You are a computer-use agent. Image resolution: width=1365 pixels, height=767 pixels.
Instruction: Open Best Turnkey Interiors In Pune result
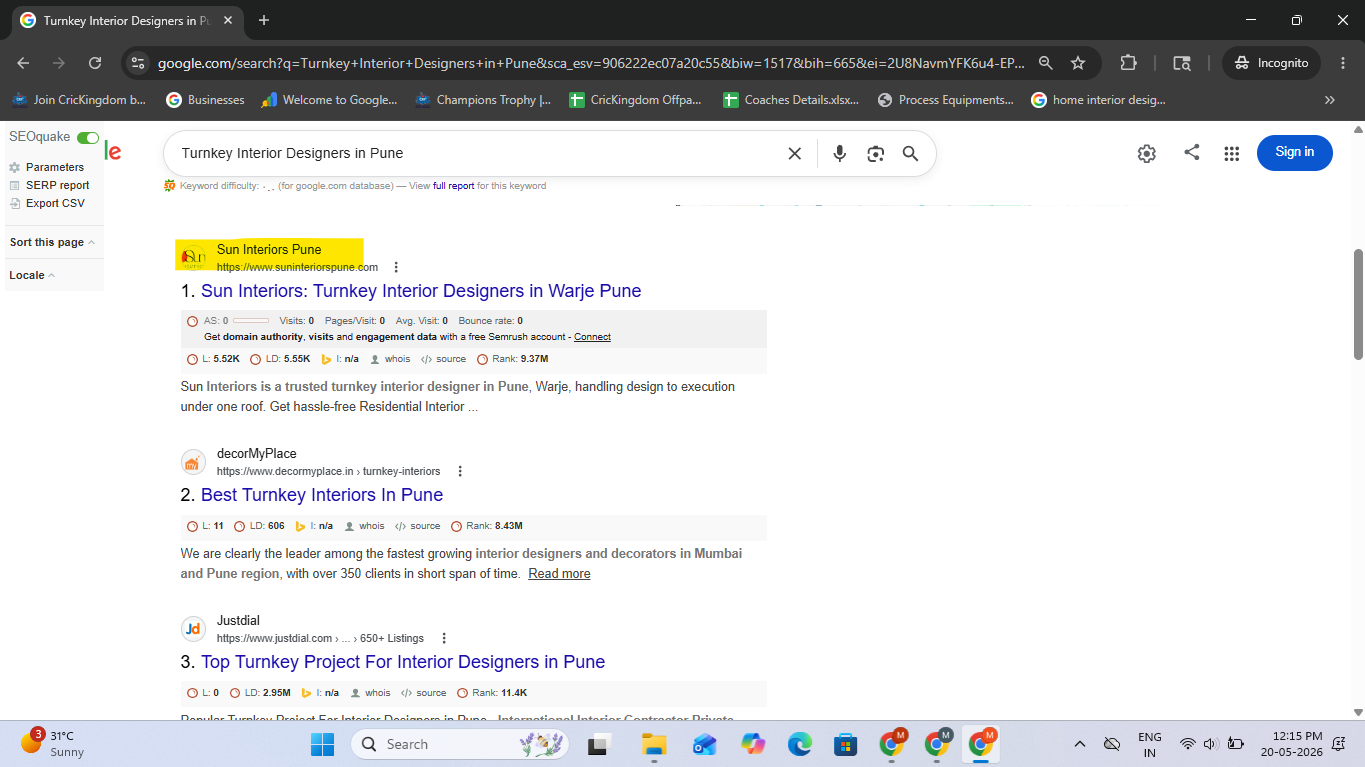click(x=322, y=495)
